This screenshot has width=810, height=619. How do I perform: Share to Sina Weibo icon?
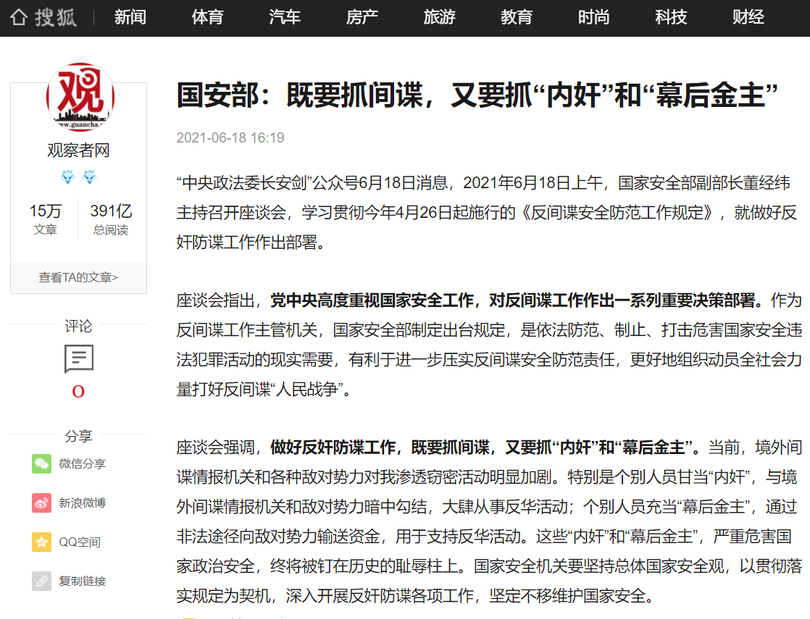41,502
